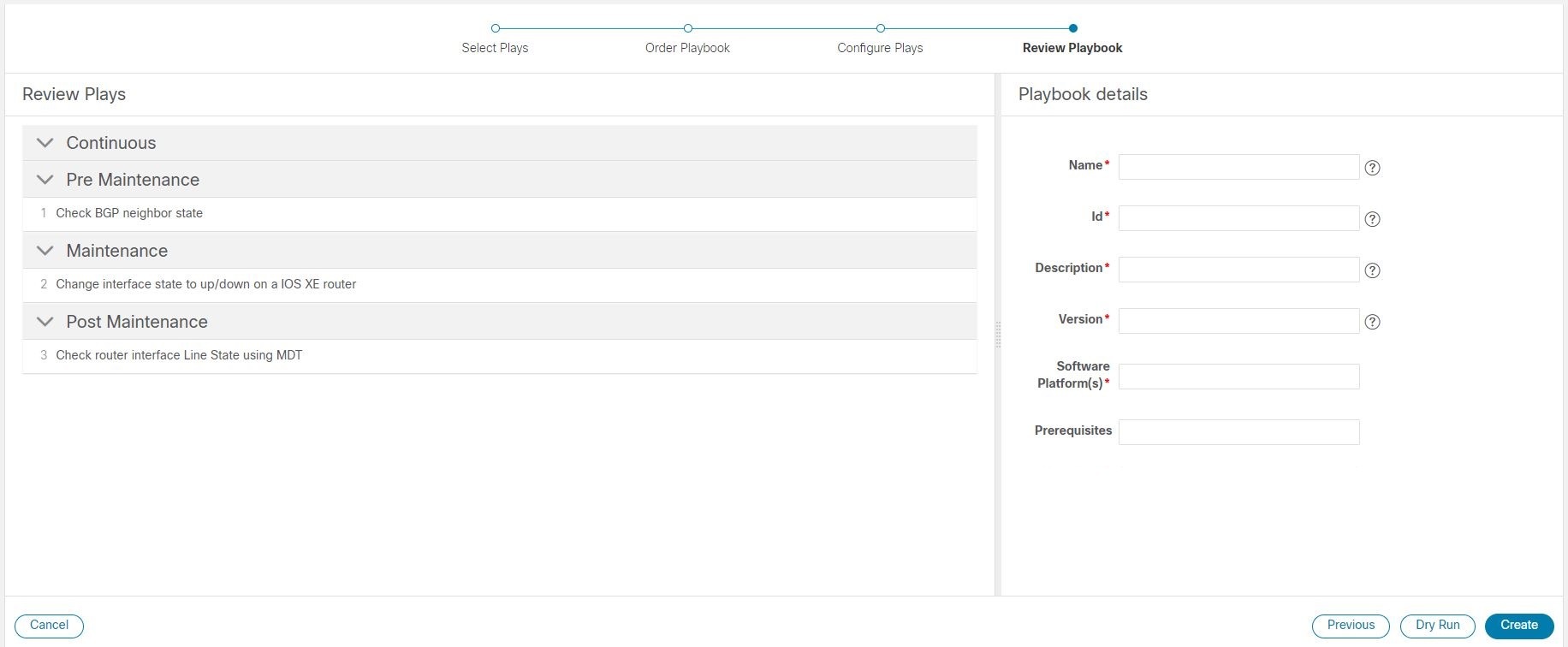Focus the Description input field

[1238, 270]
